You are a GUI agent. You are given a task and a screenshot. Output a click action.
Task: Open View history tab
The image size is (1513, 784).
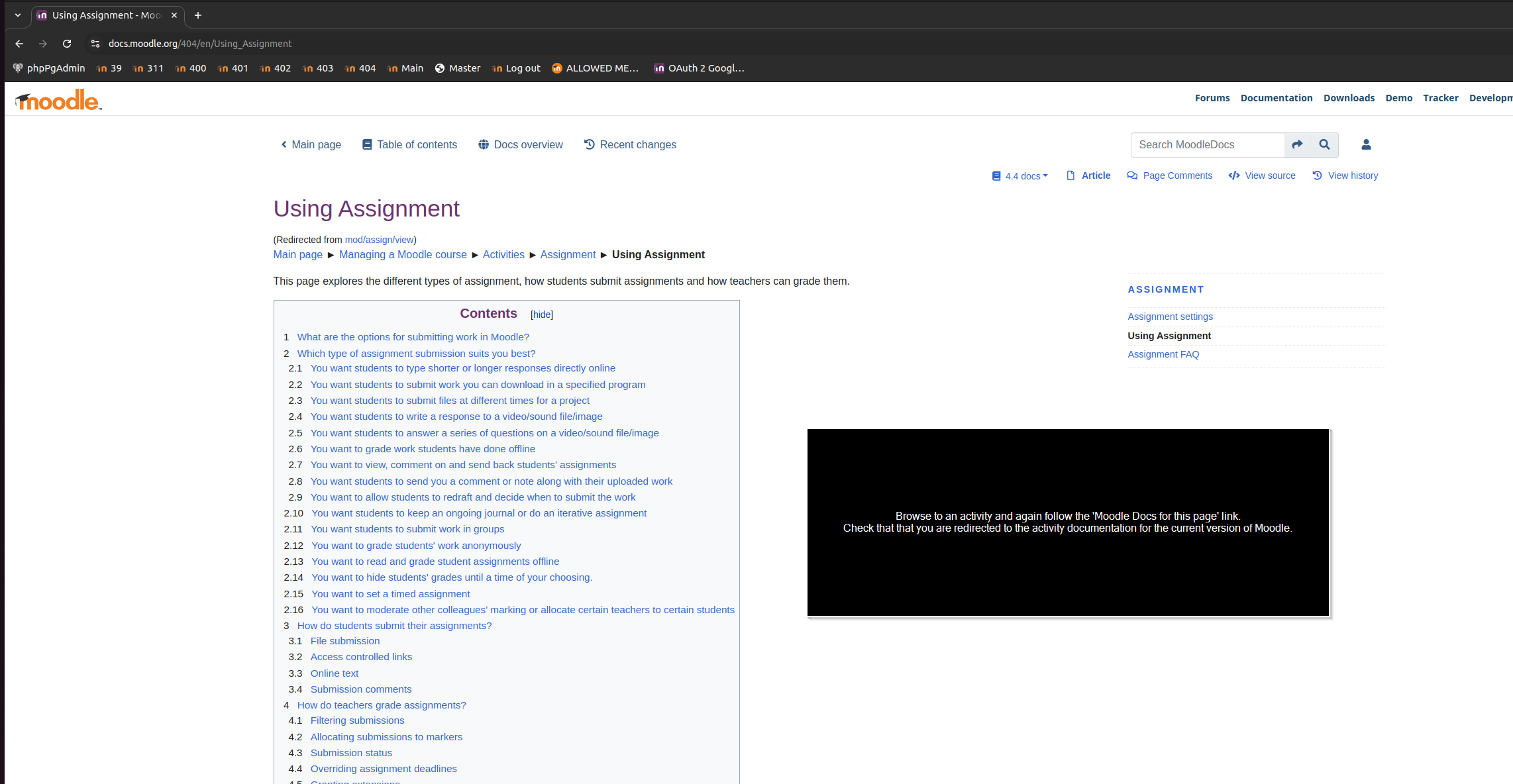pyautogui.click(x=1345, y=175)
